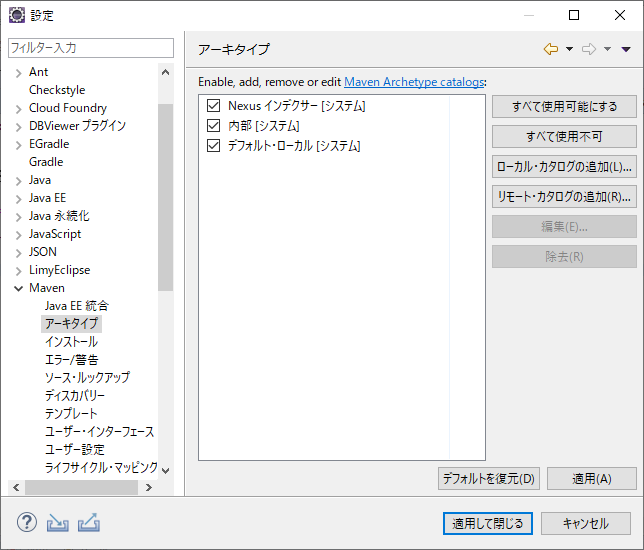The width and height of the screenshot is (644, 550).
Task: Click the すべて使用可能にする button
Action: pos(564,107)
